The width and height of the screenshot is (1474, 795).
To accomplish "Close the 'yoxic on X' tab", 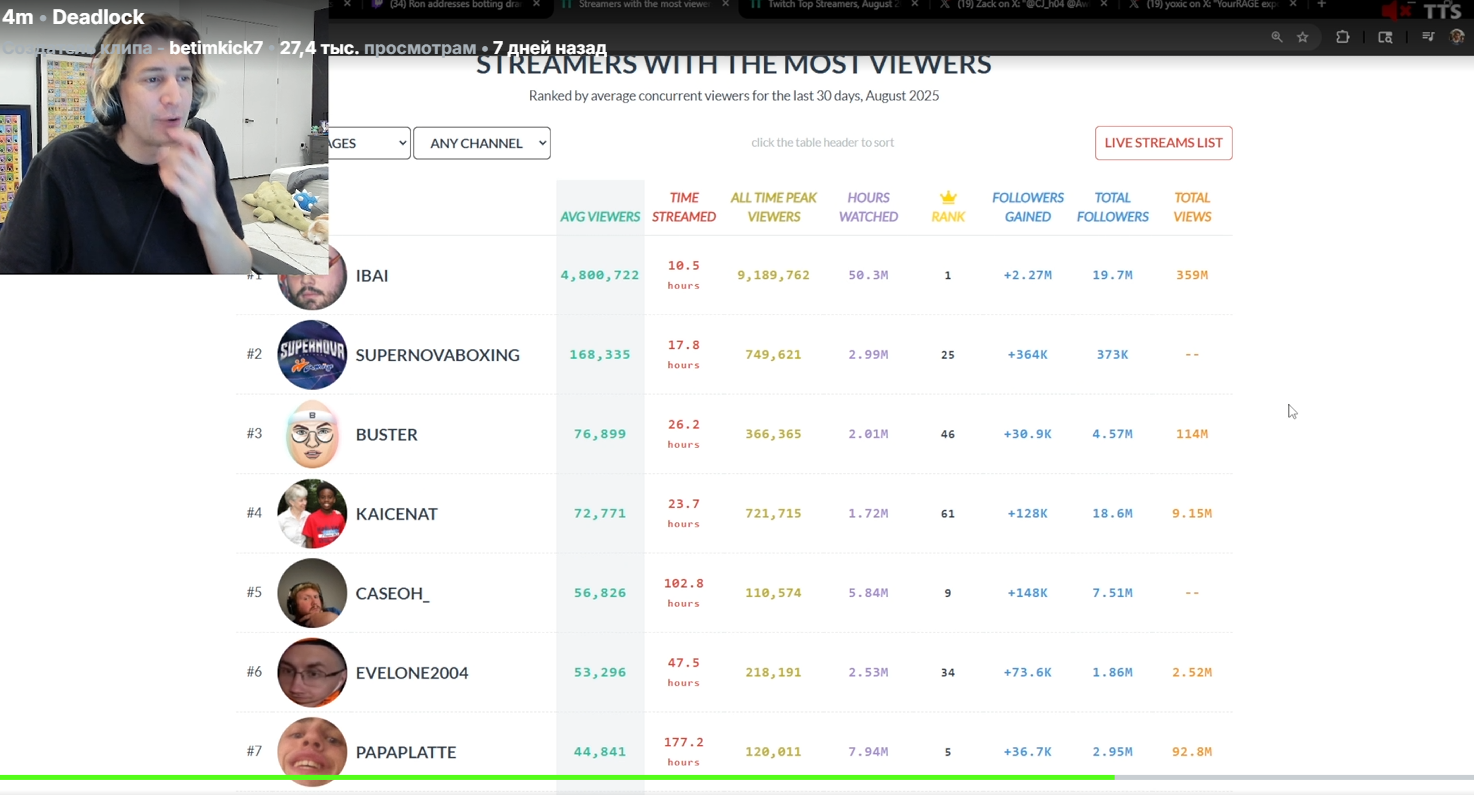I will coord(1293,5).
